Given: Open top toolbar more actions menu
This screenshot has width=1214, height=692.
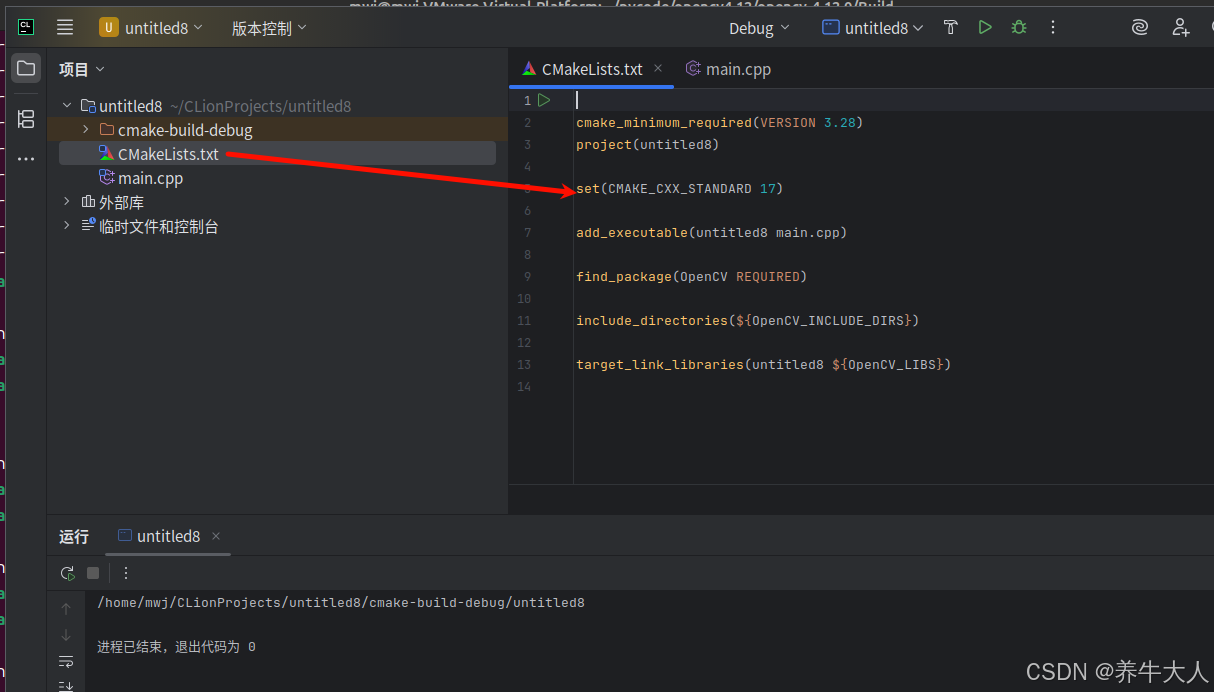Looking at the screenshot, I should point(1053,27).
